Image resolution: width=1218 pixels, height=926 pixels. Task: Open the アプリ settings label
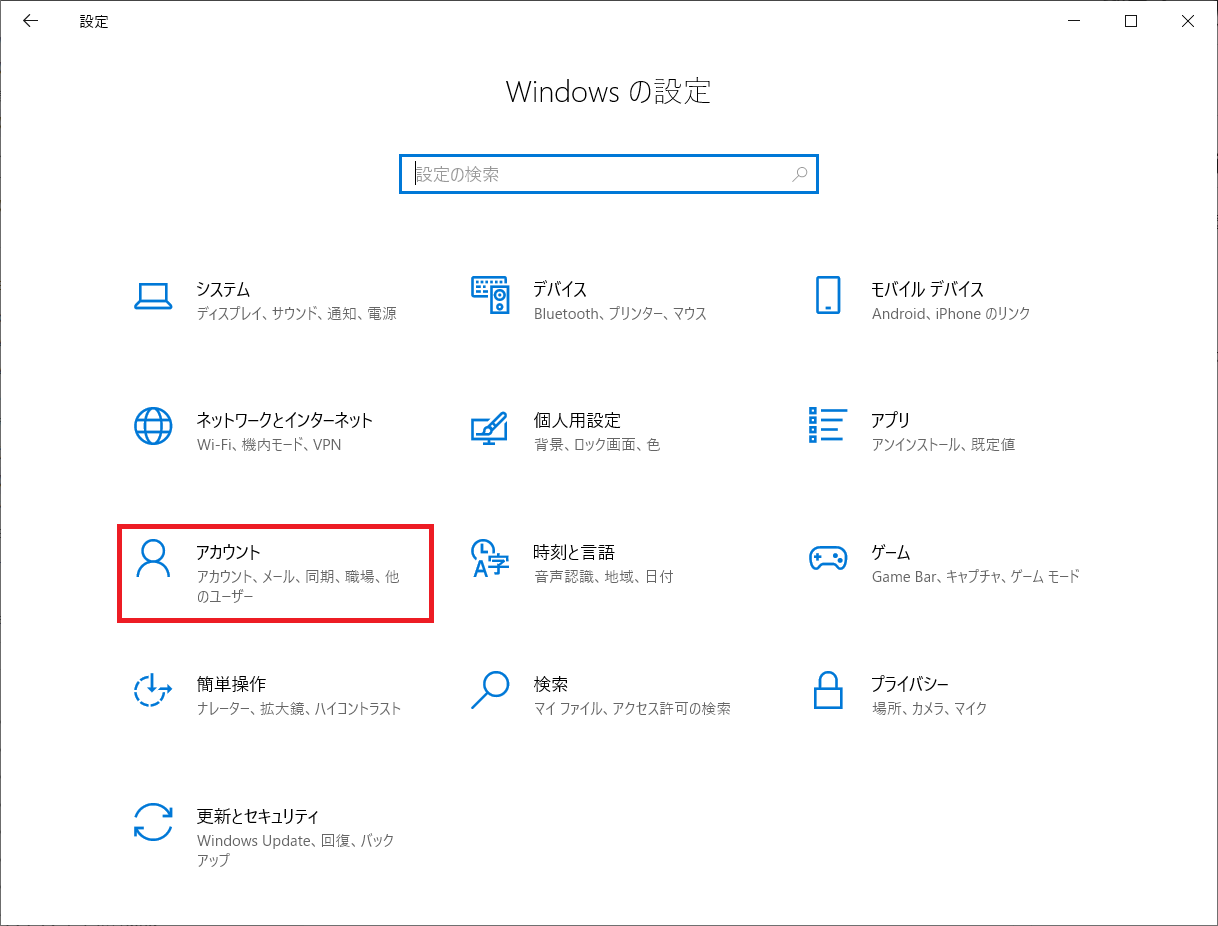[x=890, y=420]
